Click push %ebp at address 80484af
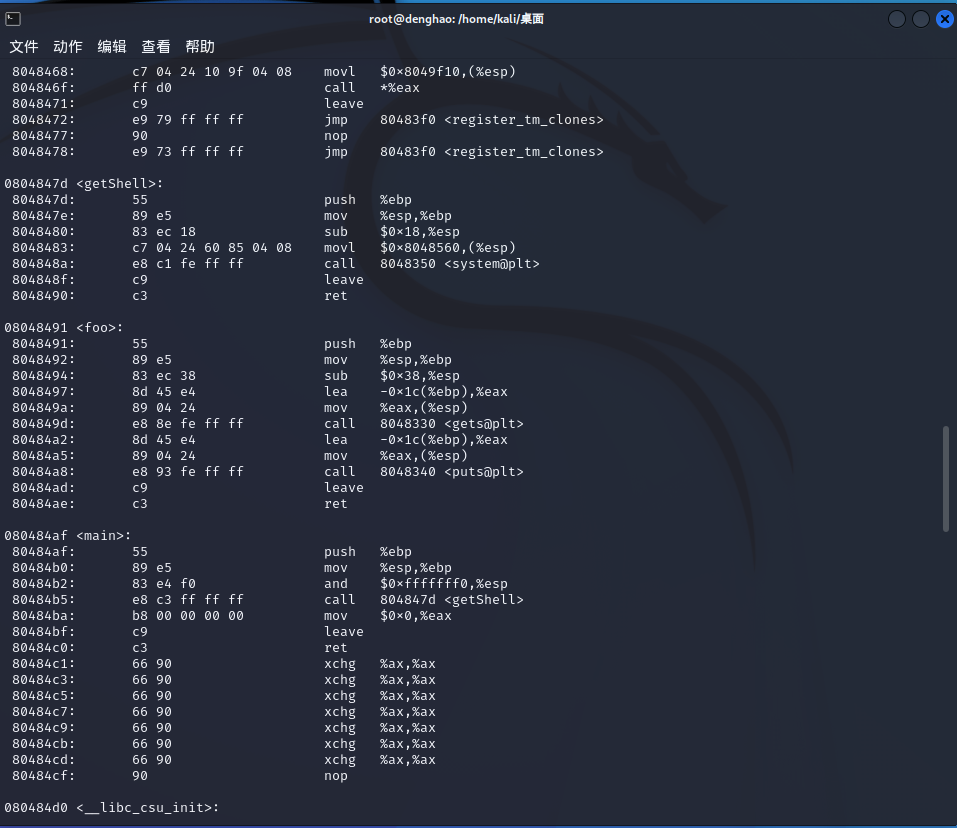 pyautogui.click(x=368, y=552)
